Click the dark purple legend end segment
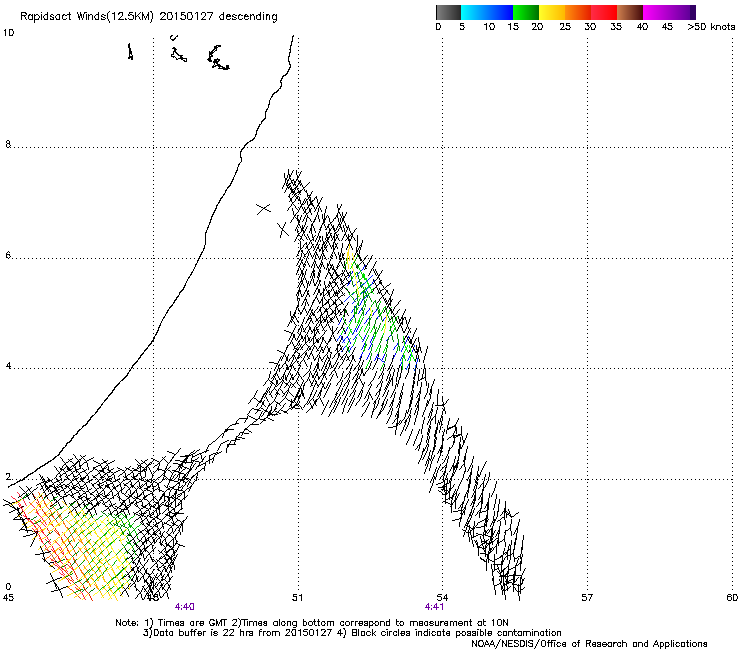 pyautogui.click(x=693, y=12)
